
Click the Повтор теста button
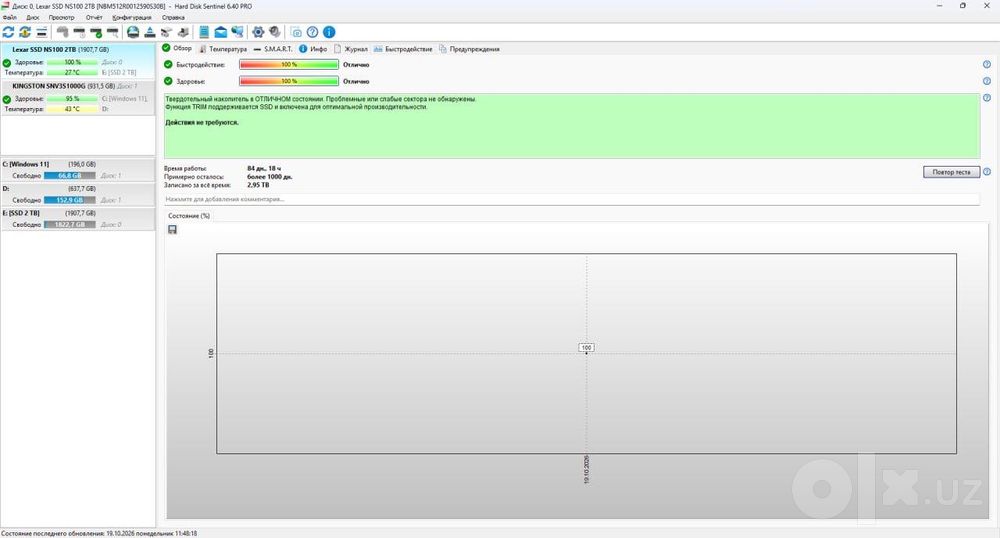coord(951,172)
